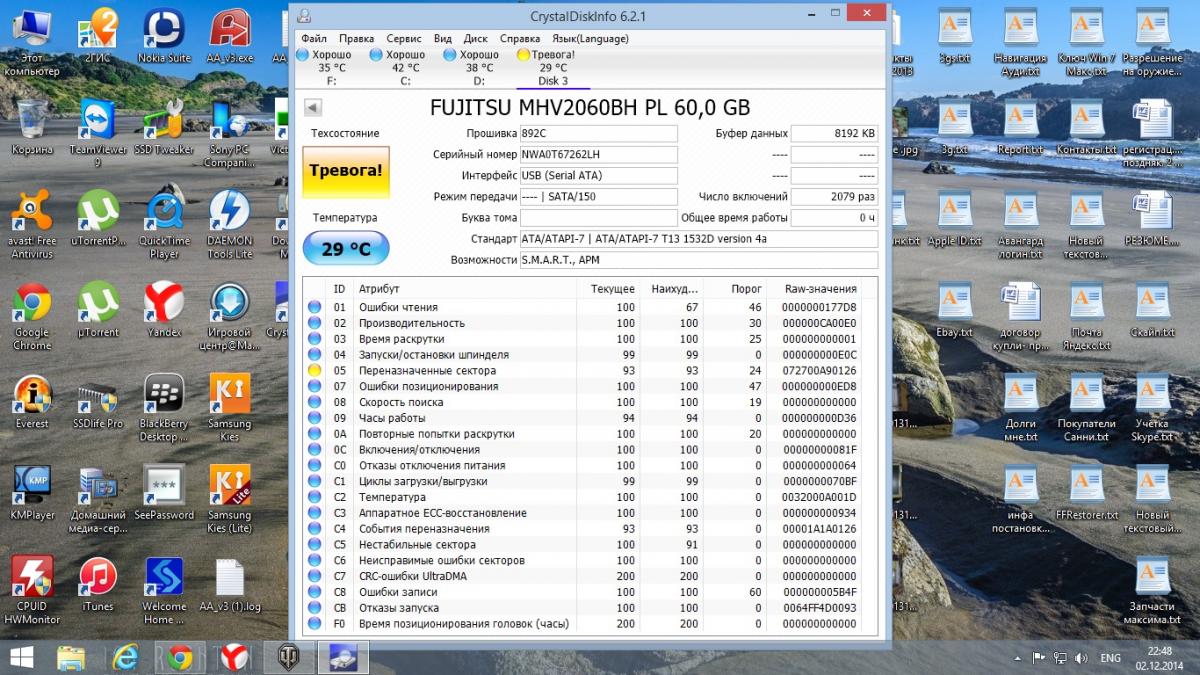The image size is (1200, 675).
Task: Open the Report.txt desktop file
Action: 1020,126
